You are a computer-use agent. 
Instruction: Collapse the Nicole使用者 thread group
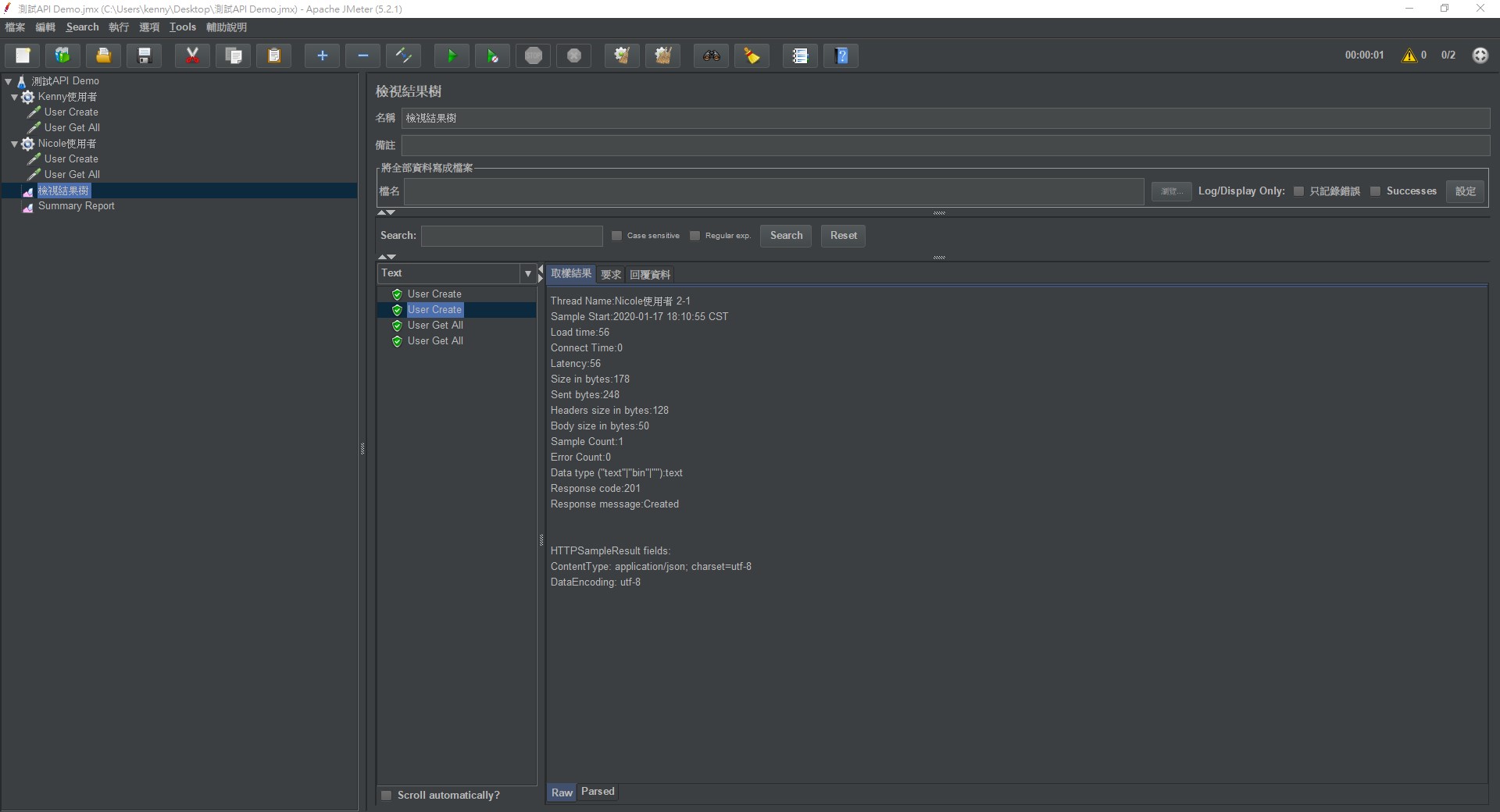14,144
